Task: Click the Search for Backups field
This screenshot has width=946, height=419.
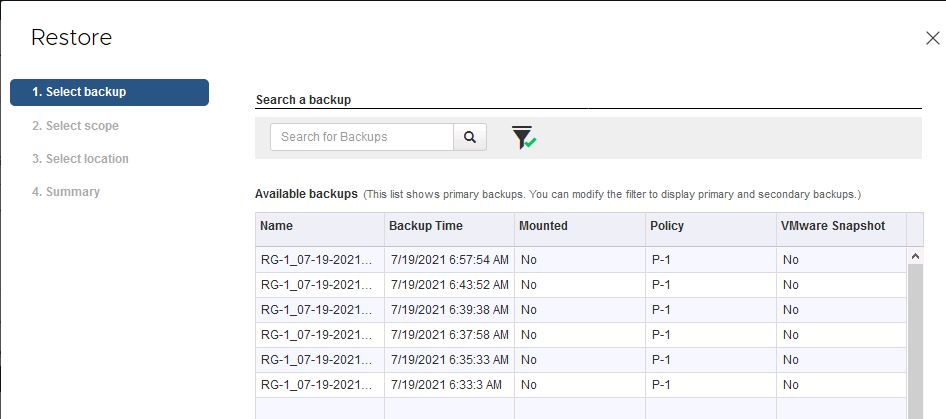Action: (362, 137)
